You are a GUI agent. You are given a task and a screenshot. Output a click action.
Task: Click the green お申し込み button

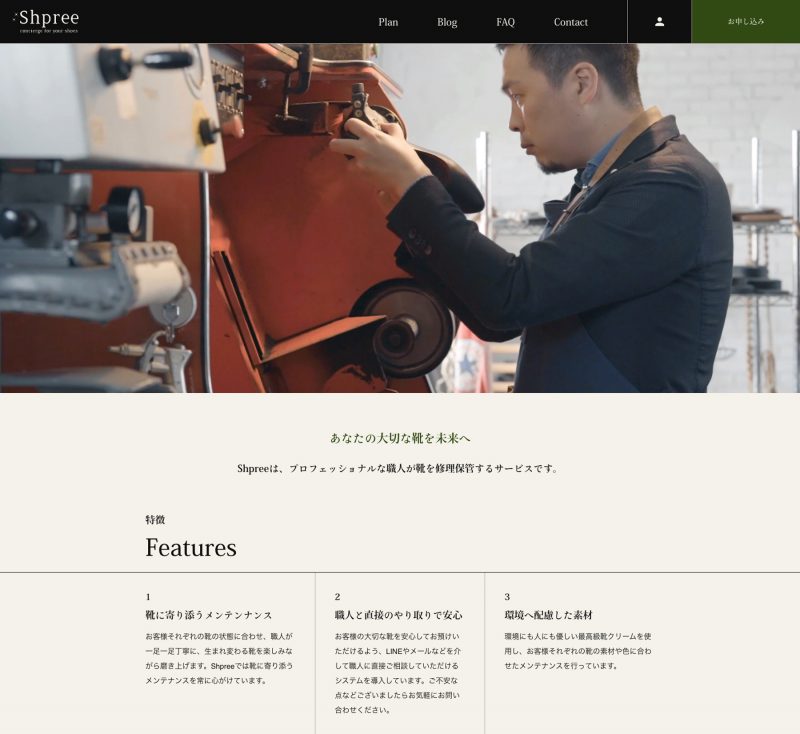coord(745,21)
